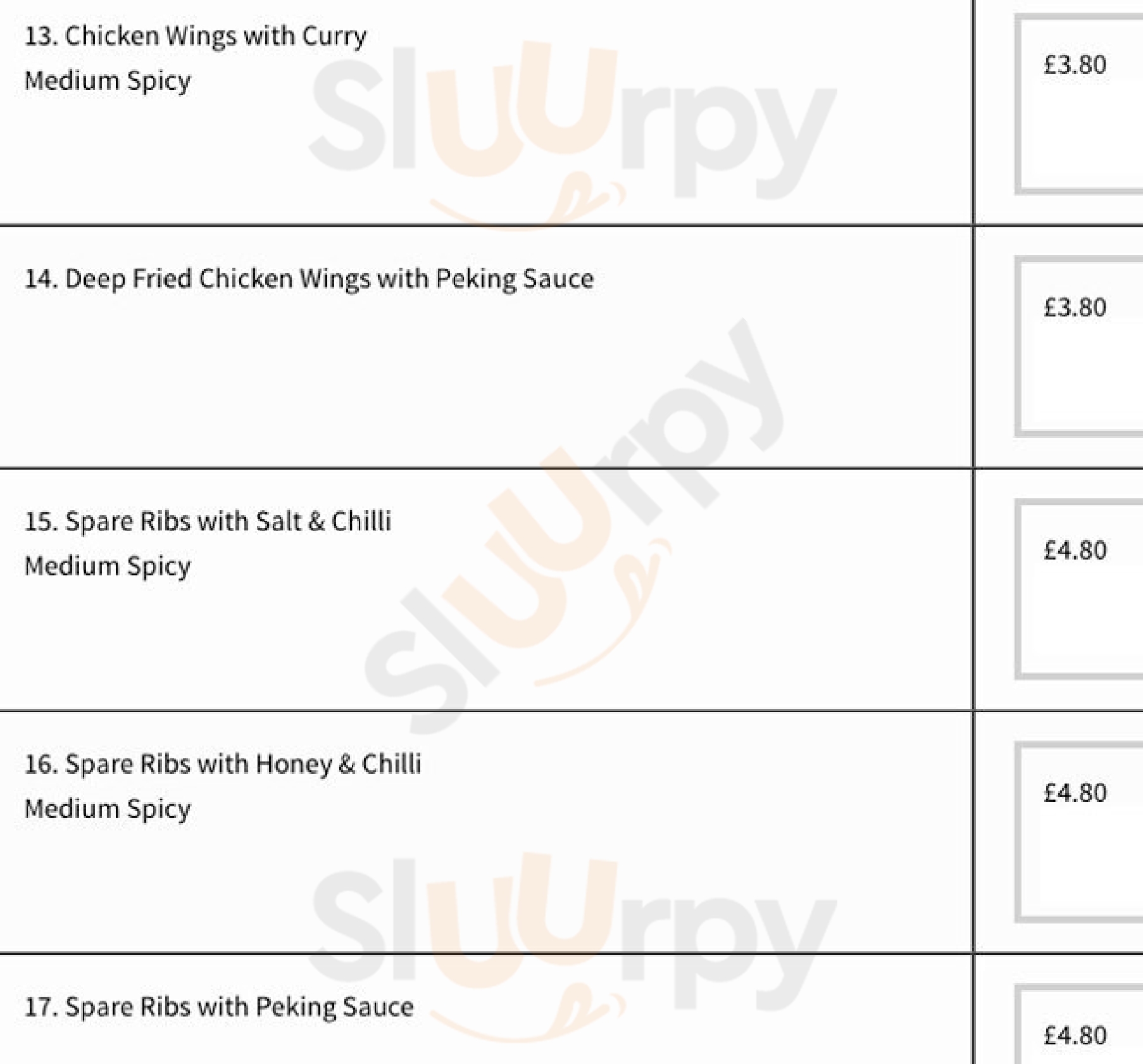The image size is (1143, 1064).
Task: Select Deep Fried Chicken Wings with Peking Sauce
Action: 309,279
